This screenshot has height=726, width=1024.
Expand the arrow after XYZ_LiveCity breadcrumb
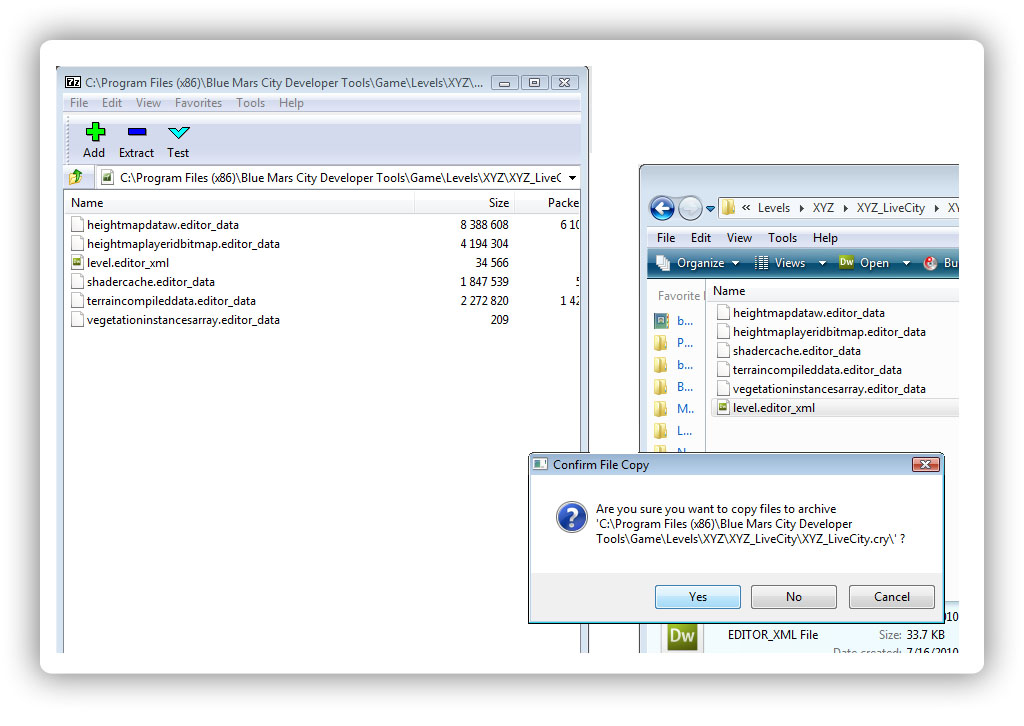pyautogui.click(x=936, y=208)
